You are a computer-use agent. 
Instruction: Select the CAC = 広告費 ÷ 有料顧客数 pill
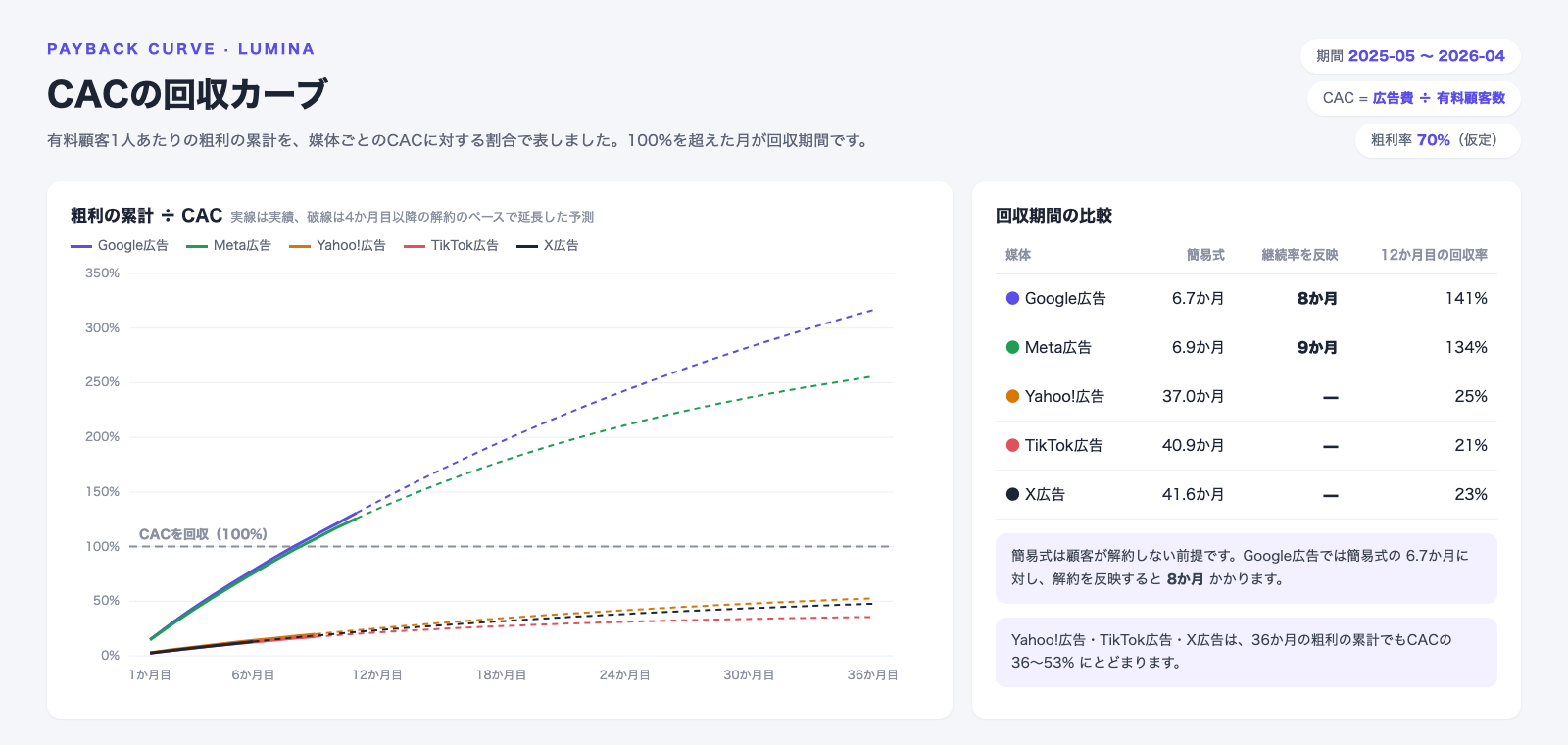[1414, 98]
